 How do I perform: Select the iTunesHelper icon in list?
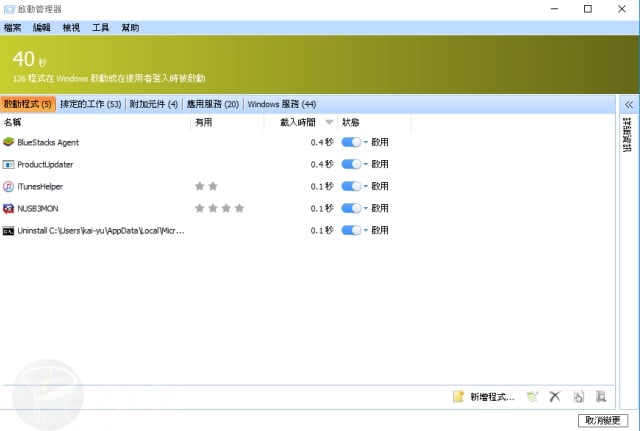(9, 186)
